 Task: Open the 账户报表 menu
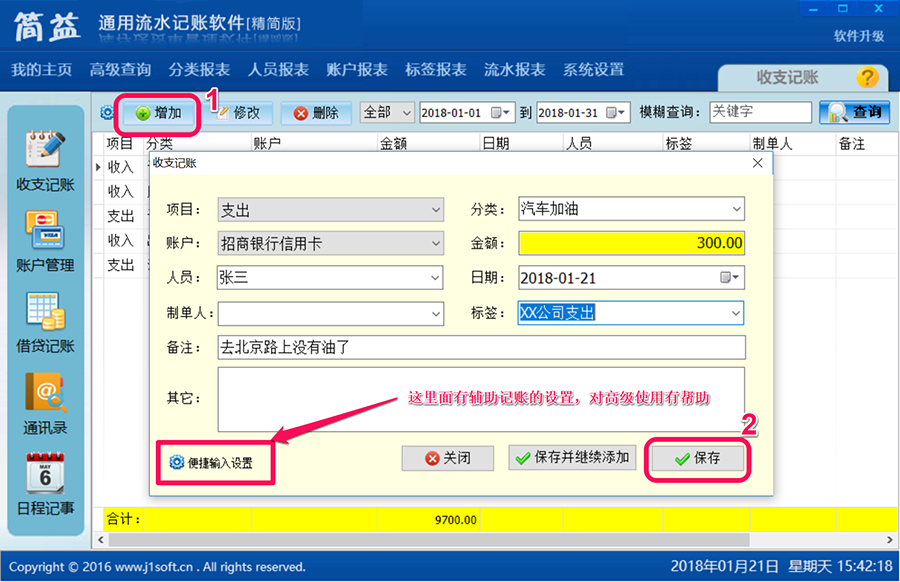357,69
